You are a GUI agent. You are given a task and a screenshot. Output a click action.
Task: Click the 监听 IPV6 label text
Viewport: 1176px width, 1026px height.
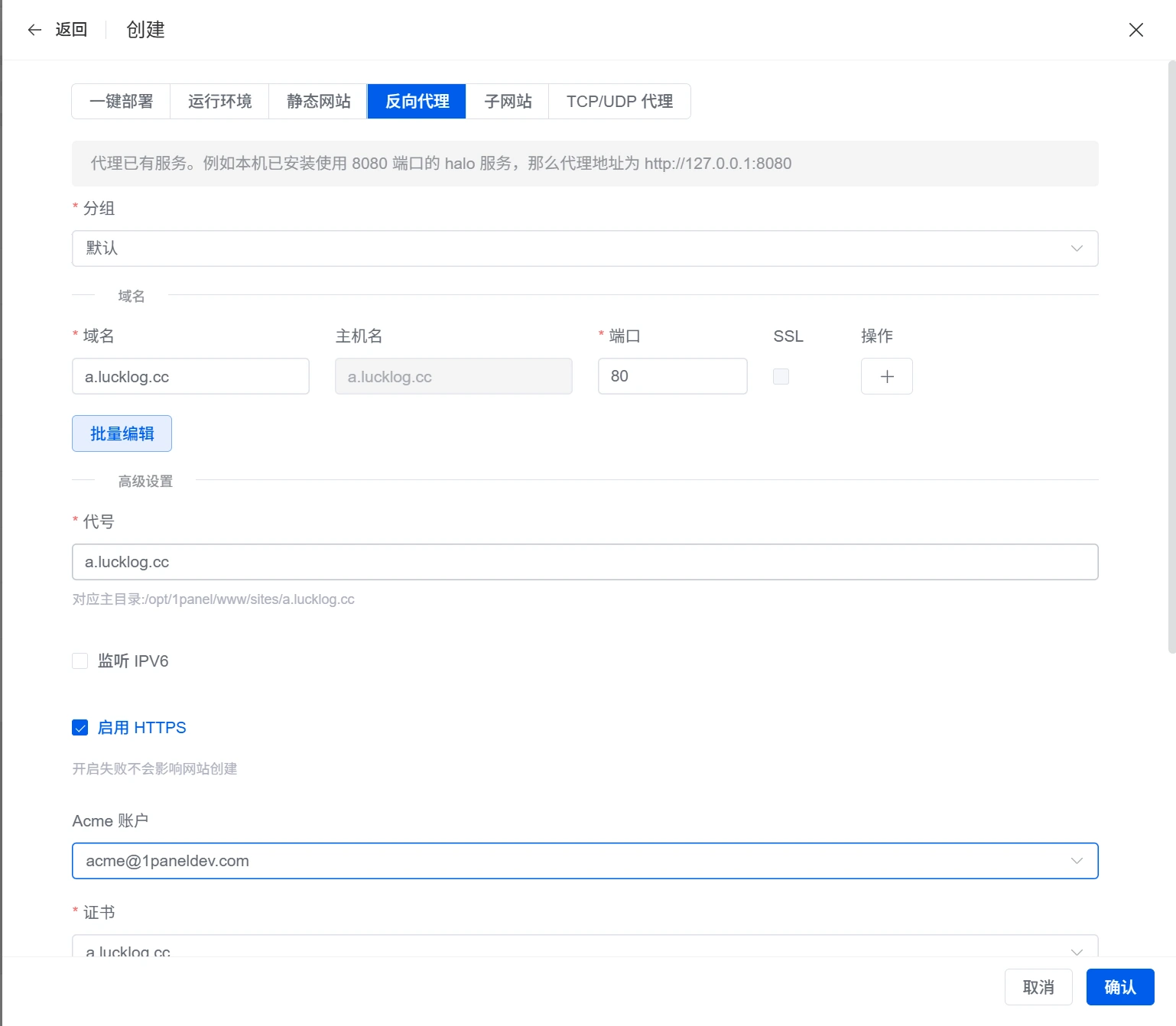[133, 661]
